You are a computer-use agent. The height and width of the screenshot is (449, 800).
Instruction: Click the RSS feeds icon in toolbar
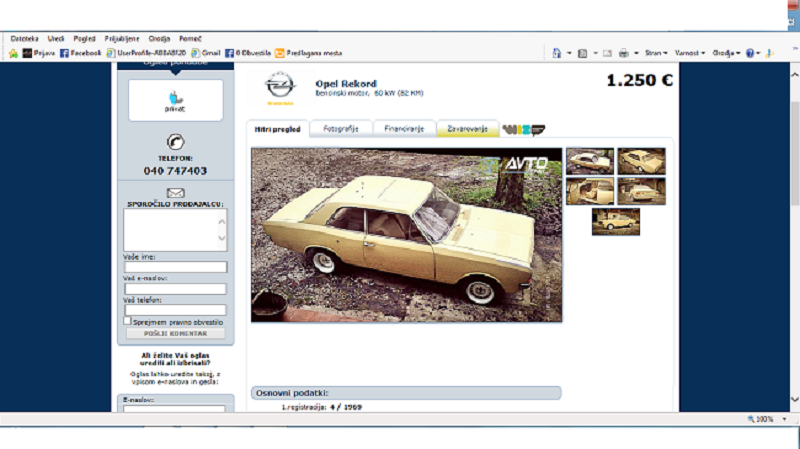click(581, 53)
